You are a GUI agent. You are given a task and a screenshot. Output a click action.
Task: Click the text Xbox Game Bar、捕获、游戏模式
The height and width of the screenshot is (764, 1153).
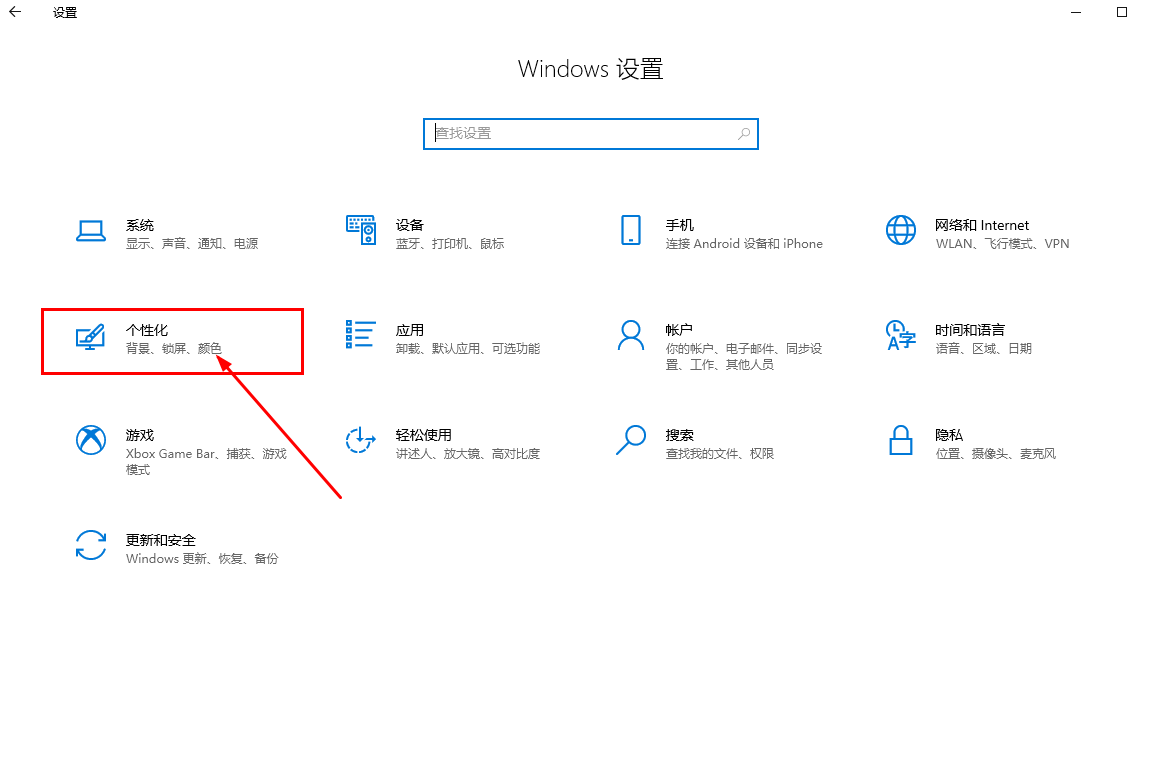[x=206, y=462]
